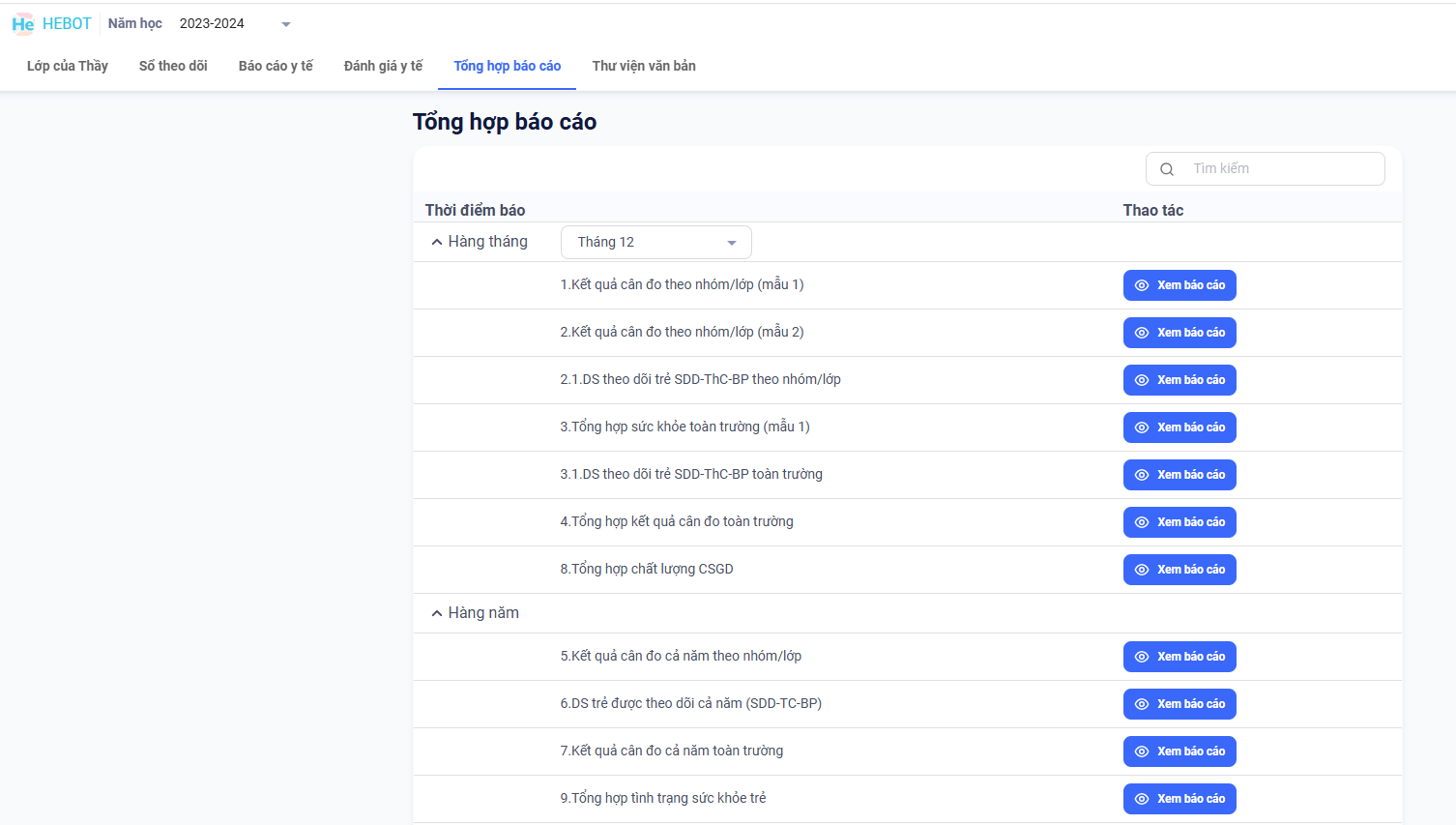The height and width of the screenshot is (825, 1456).
Task: Click eye icon for 4.Tổng hợp kết quả cân đo
Action: click(1142, 522)
